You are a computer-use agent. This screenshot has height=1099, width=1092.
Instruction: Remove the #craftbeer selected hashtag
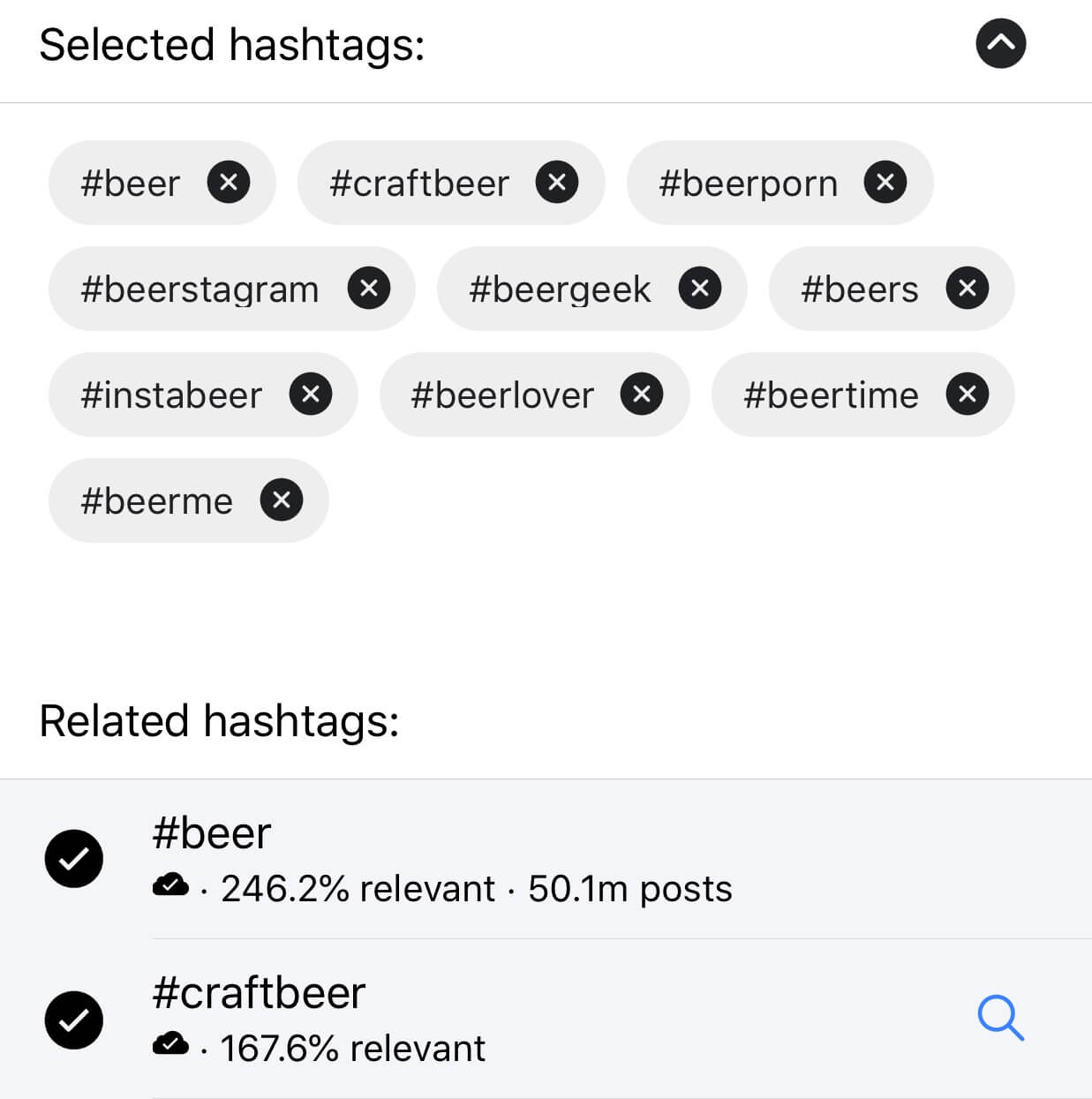[x=557, y=183]
